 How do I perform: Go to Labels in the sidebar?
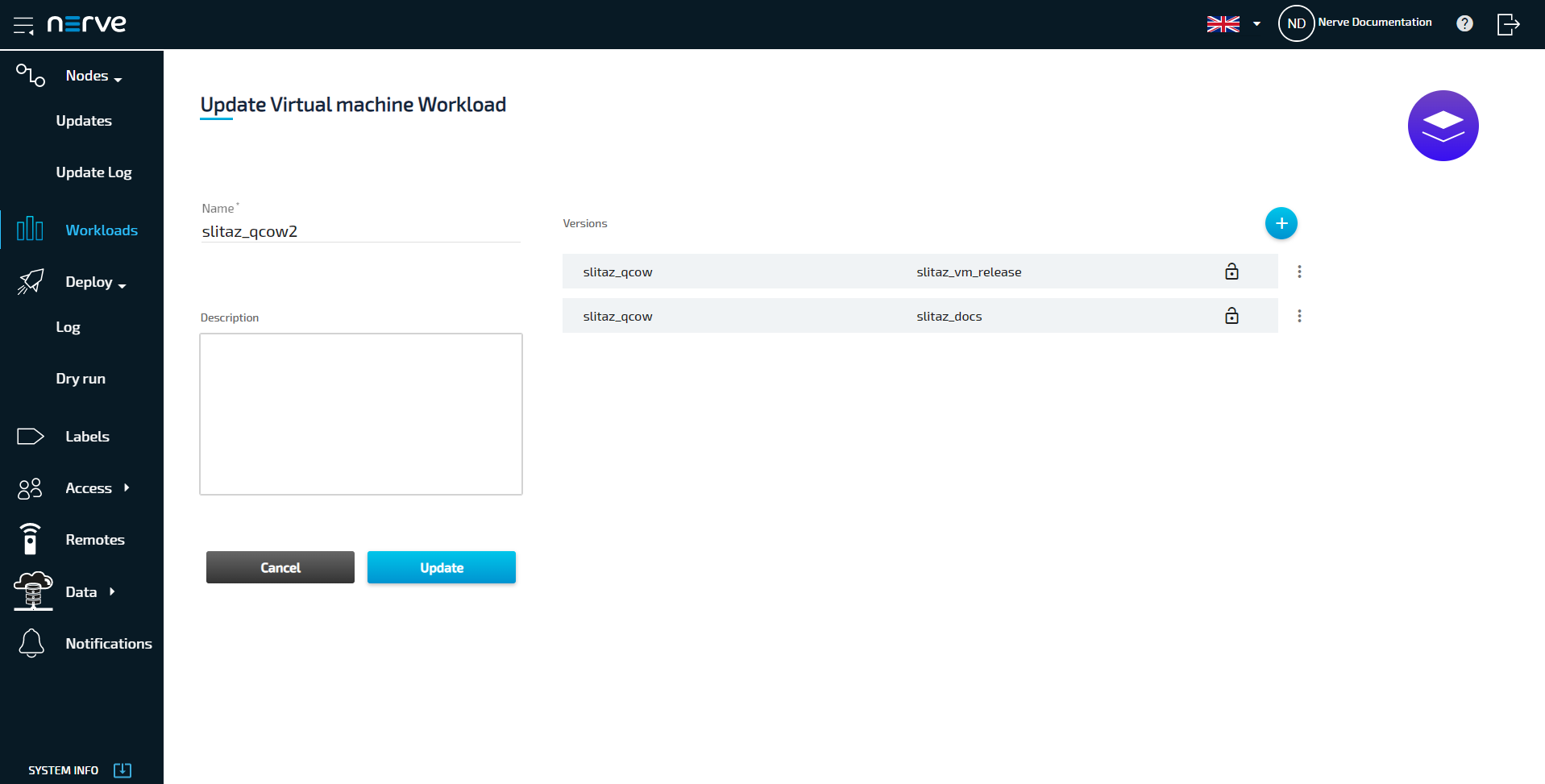pos(87,437)
